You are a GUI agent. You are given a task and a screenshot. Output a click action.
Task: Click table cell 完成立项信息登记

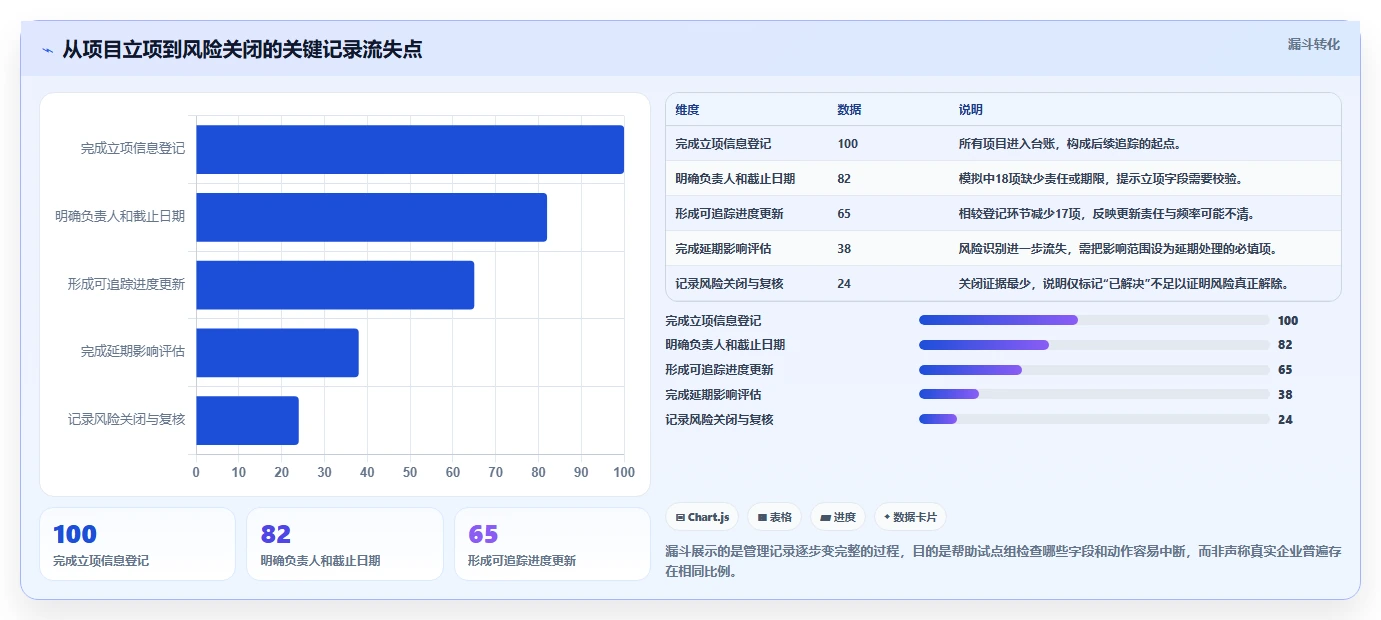coord(723,144)
